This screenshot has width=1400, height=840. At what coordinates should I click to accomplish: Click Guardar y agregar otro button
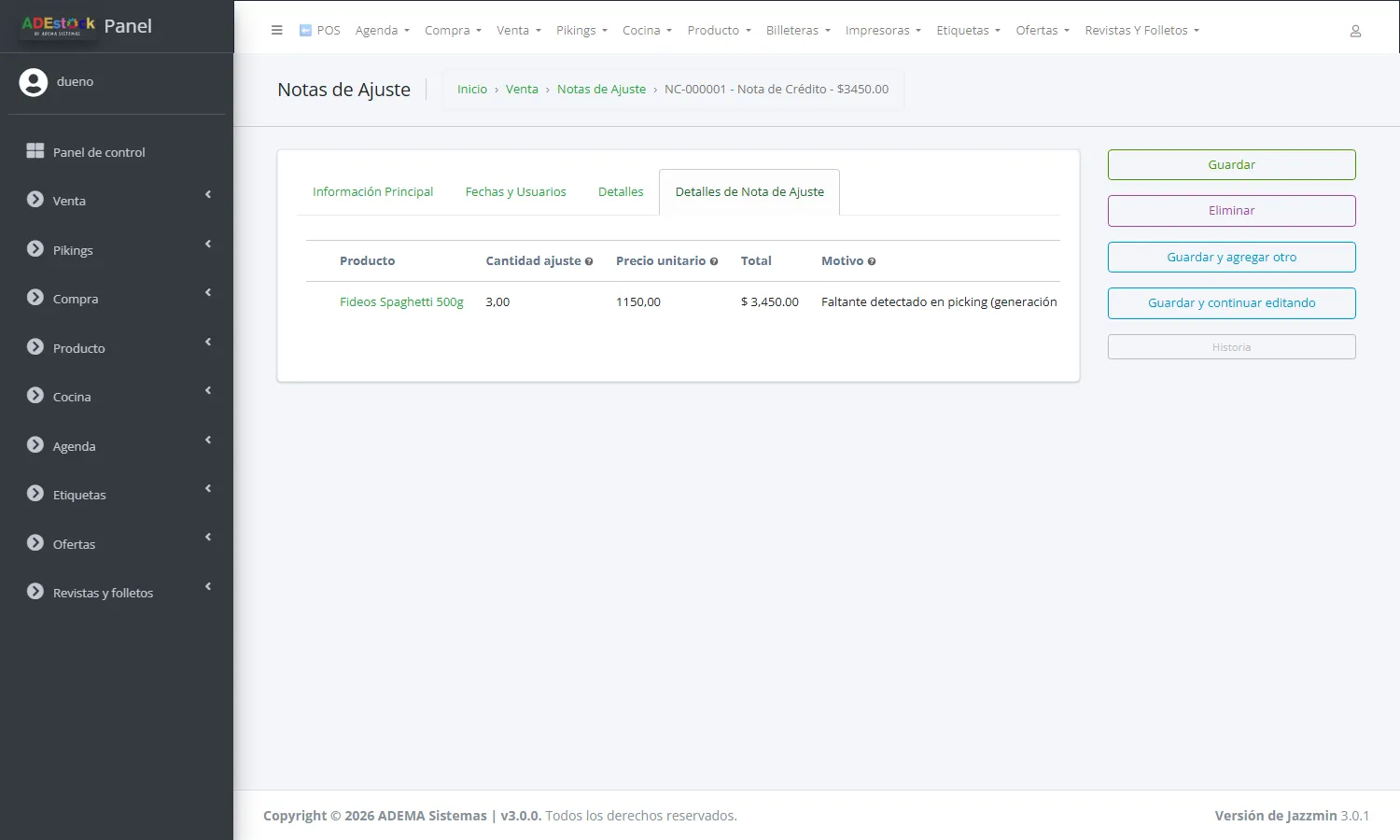tap(1231, 258)
